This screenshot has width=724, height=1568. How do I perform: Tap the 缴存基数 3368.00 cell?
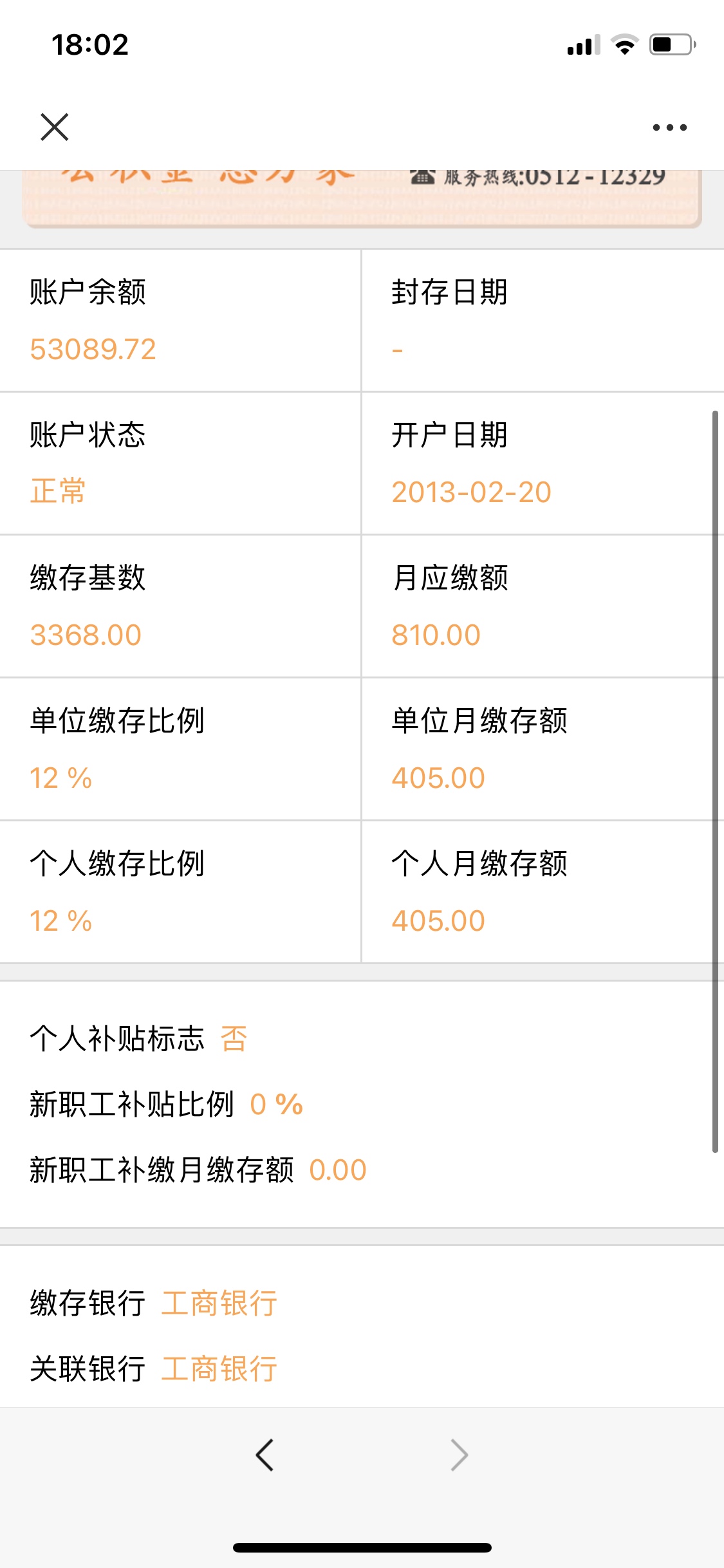pos(180,606)
